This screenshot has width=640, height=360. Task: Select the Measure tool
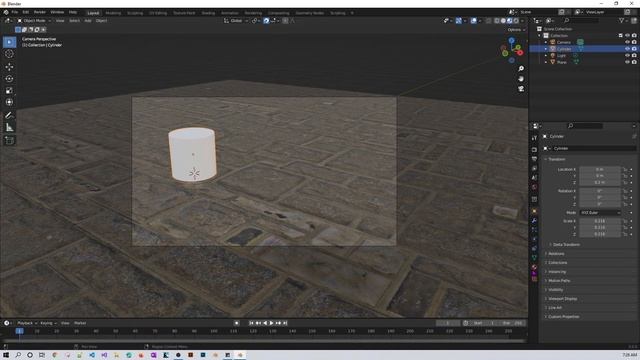click(x=9, y=128)
